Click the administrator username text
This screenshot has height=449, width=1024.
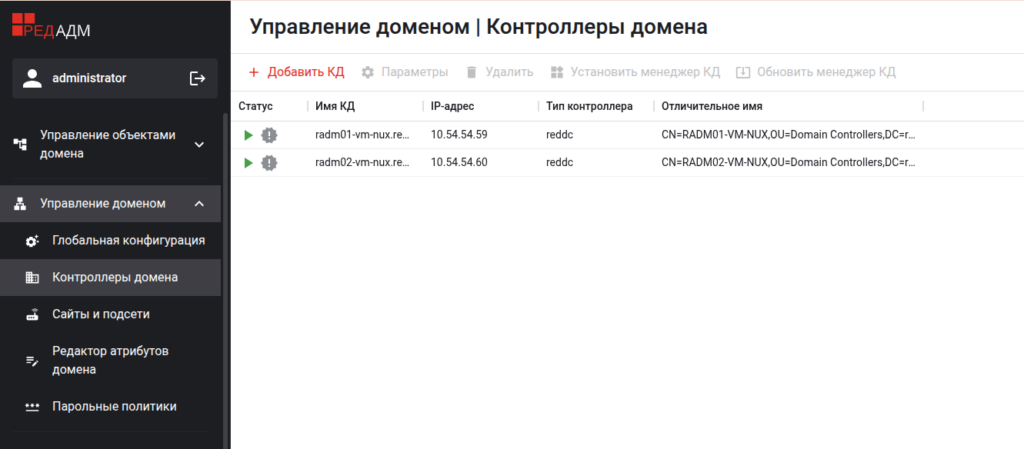click(x=89, y=78)
